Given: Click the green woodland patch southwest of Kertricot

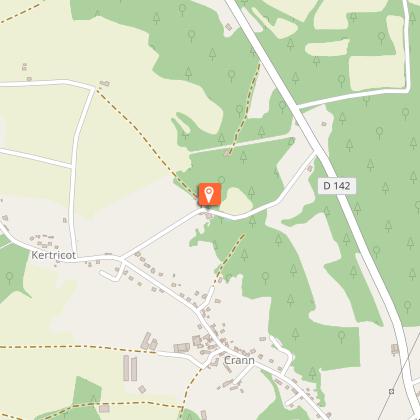Looking at the screenshot, I should click(13, 268).
